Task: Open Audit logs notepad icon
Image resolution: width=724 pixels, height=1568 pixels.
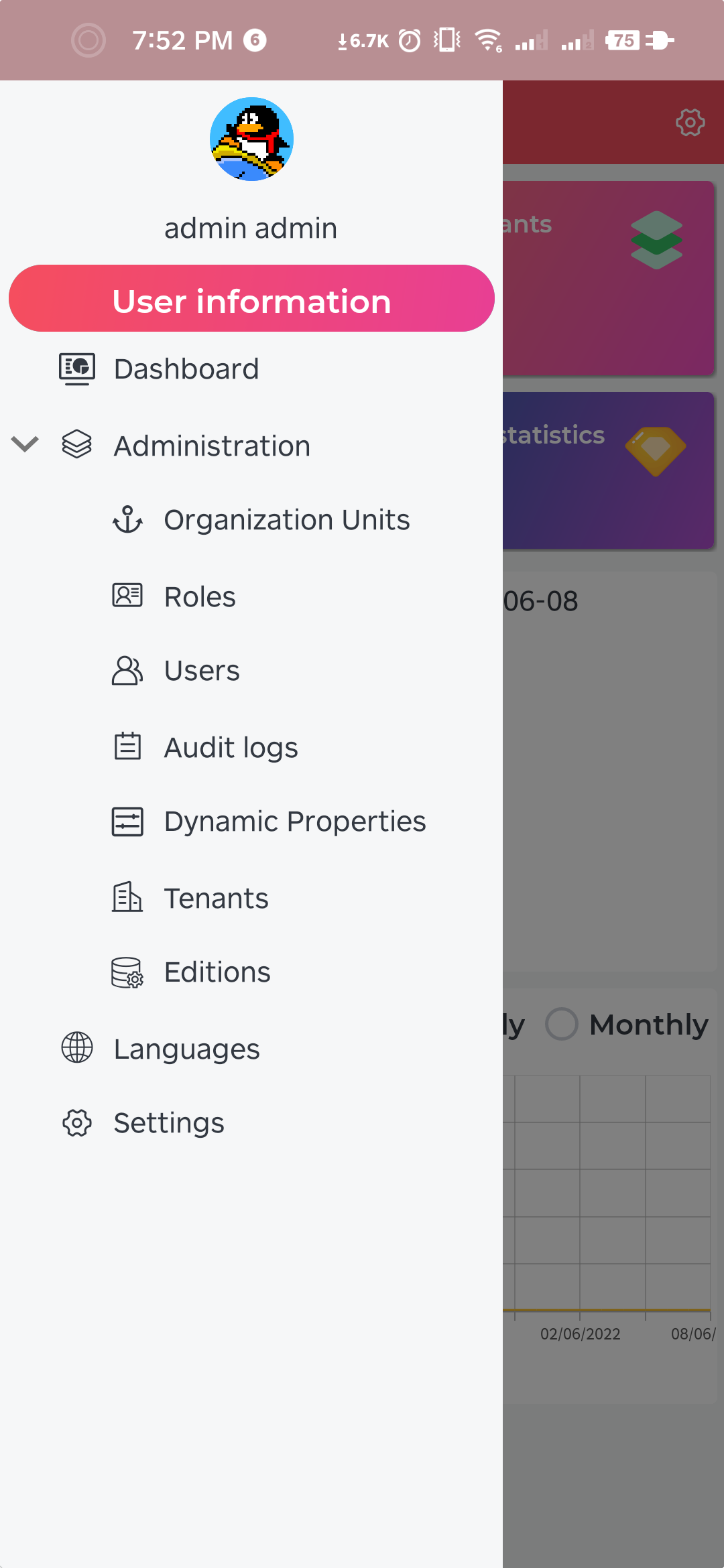Action: (127, 746)
